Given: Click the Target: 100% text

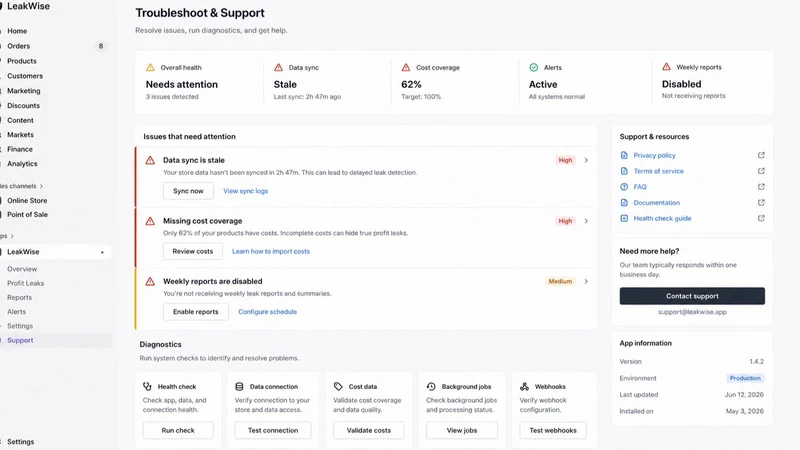Looking at the screenshot, I should click(421, 96).
